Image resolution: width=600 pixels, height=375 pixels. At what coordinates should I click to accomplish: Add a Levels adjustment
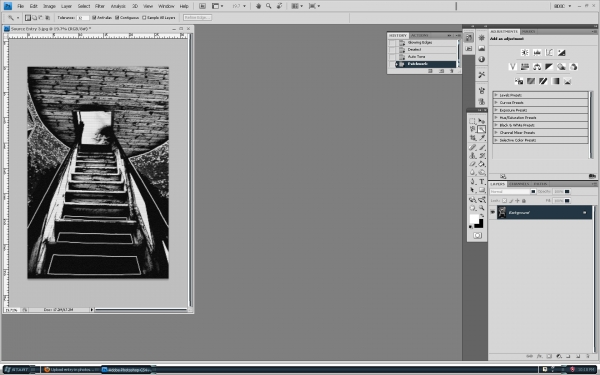point(537,53)
